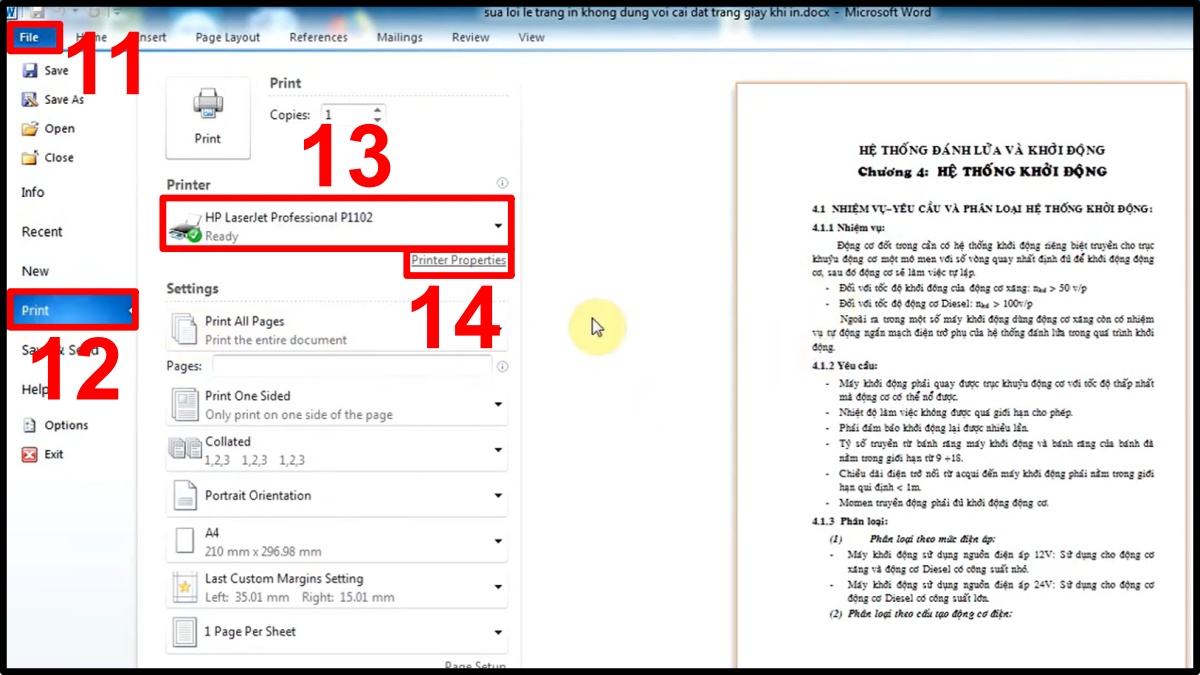Open the Mailings ribbon tab
Screen dimensions: 1200x675
(400, 37)
